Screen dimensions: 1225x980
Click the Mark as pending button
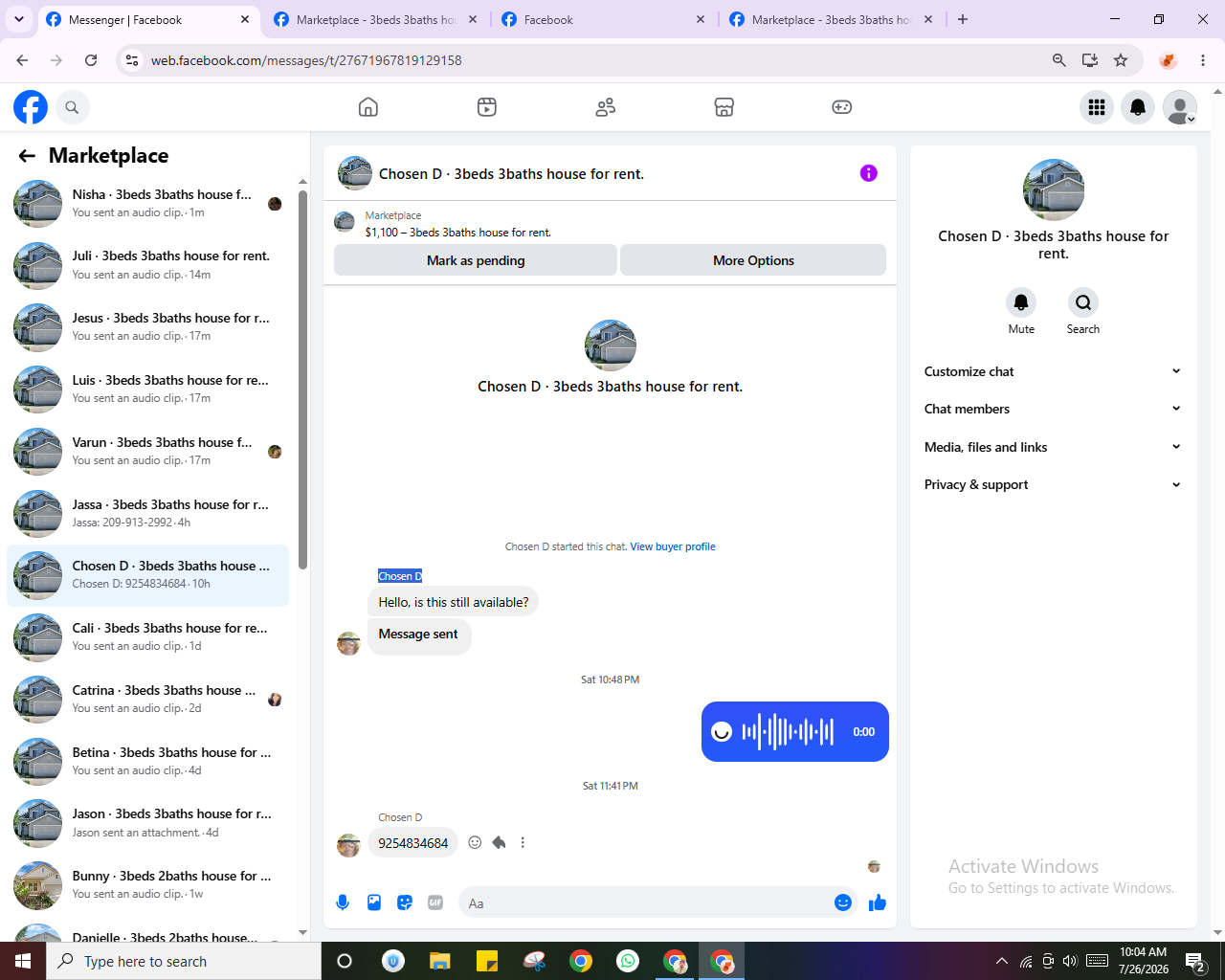click(476, 260)
